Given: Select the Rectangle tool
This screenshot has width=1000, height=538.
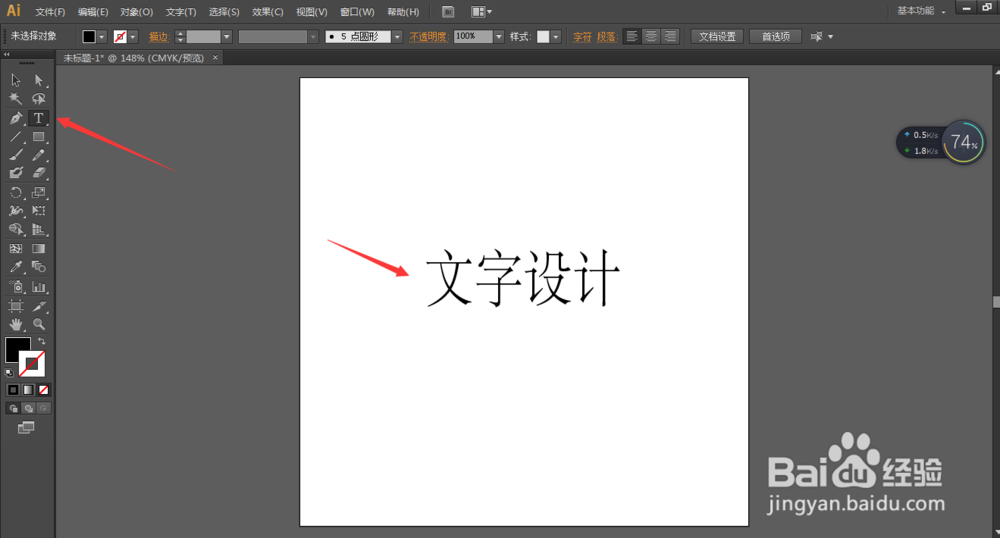Looking at the screenshot, I should coord(39,136).
